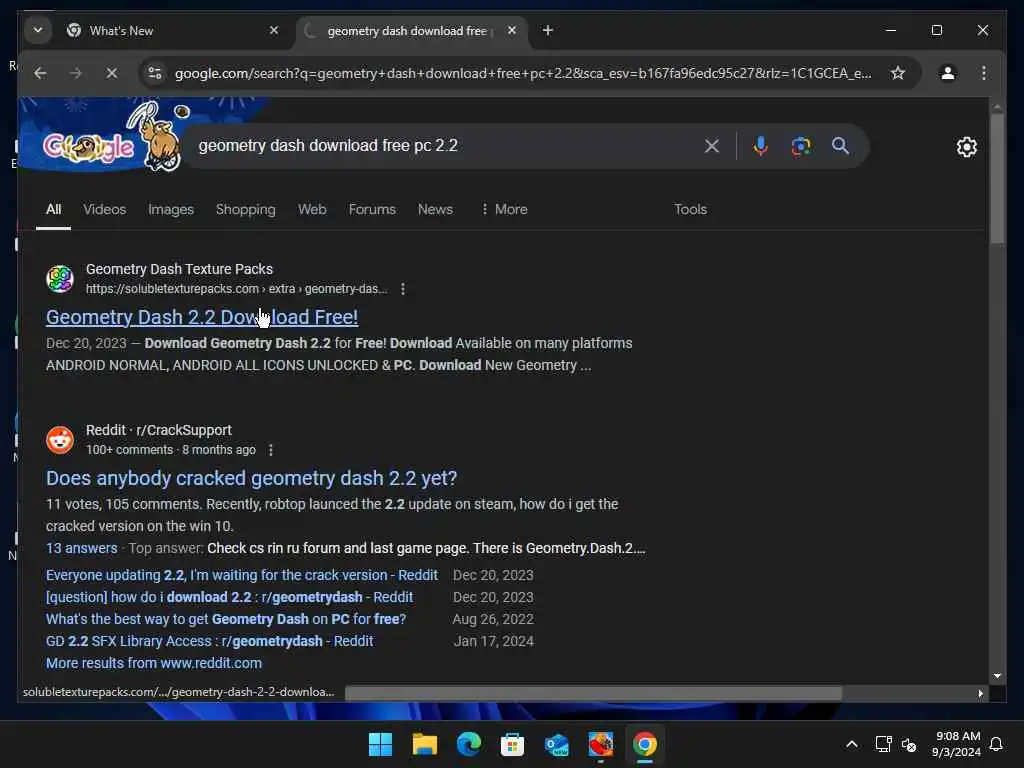Open Microsoft Store from taskbar
The height and width of the screenshot is (768, 1024).
pos(513,744)
